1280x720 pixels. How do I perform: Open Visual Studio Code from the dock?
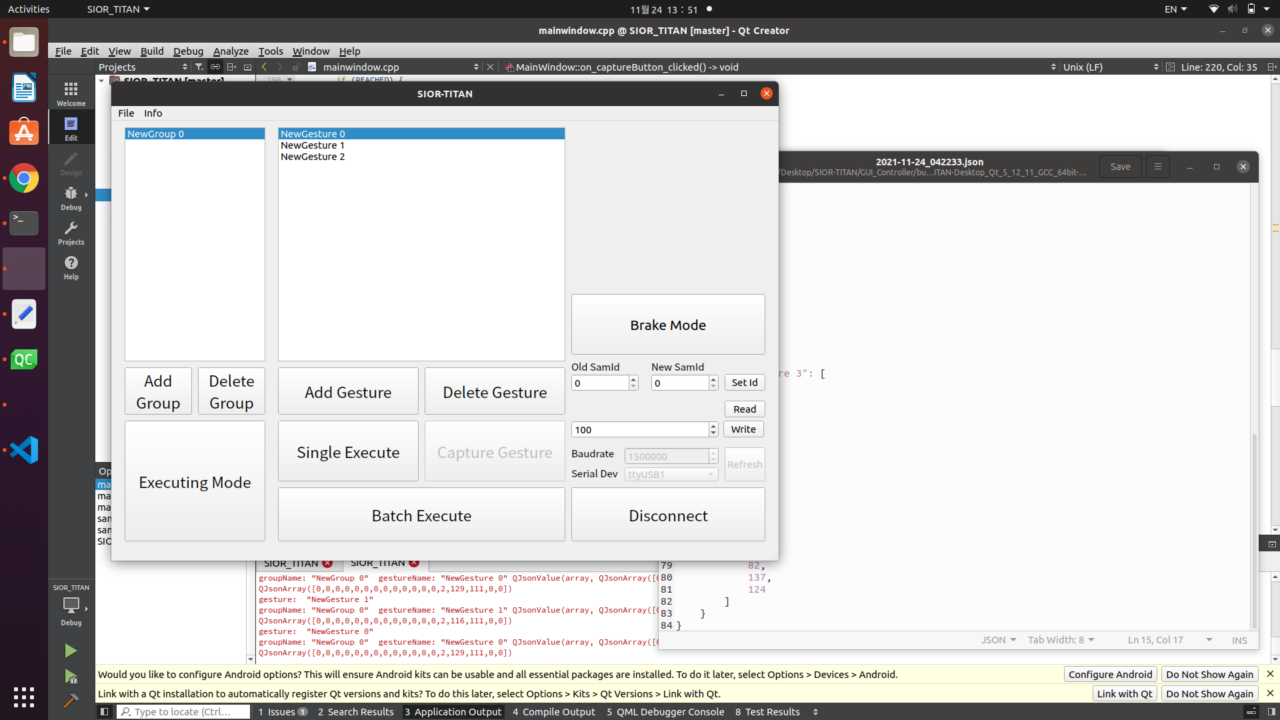point(24,450)
